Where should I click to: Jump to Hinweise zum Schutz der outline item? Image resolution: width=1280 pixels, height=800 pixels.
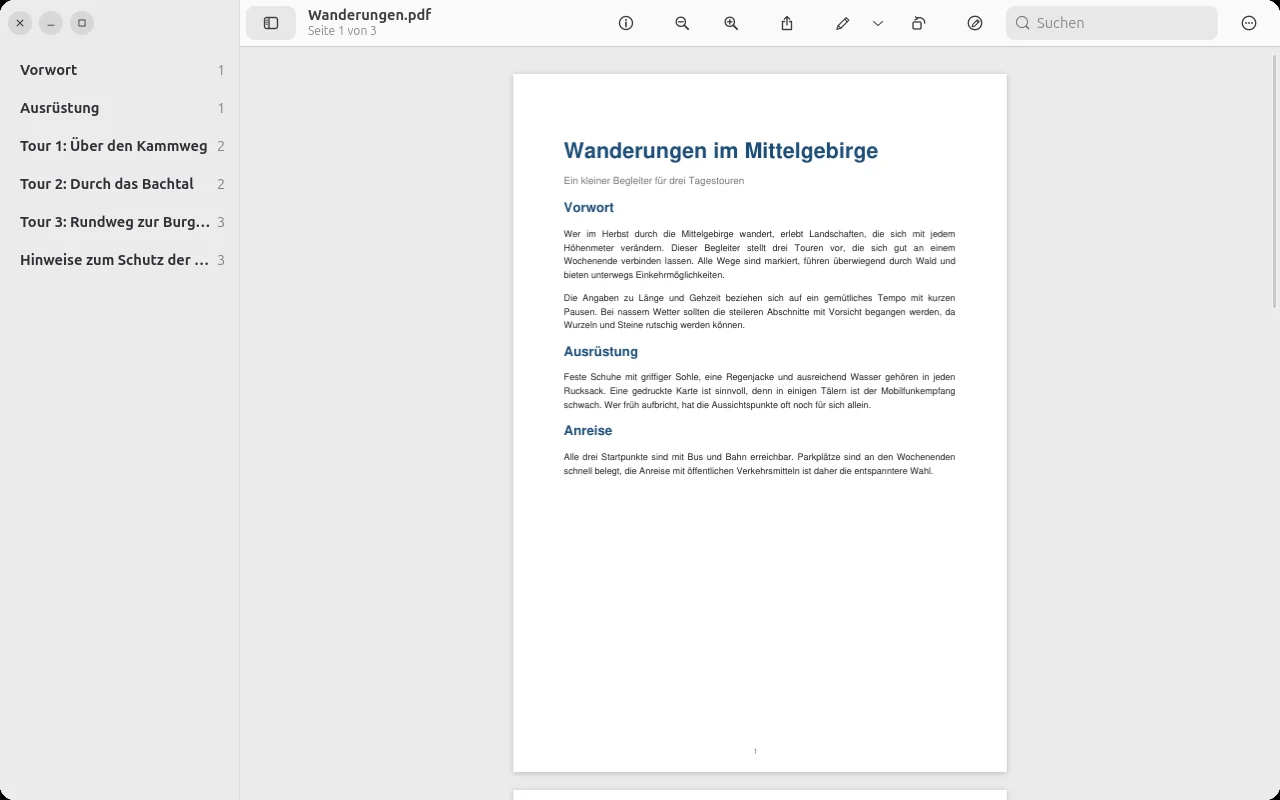[120, 260]
